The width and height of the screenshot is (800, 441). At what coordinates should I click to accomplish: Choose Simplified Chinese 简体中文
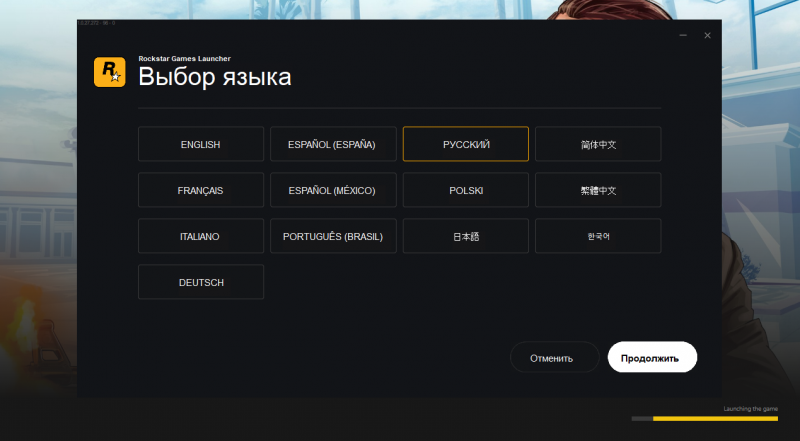[x=598, y=144]
